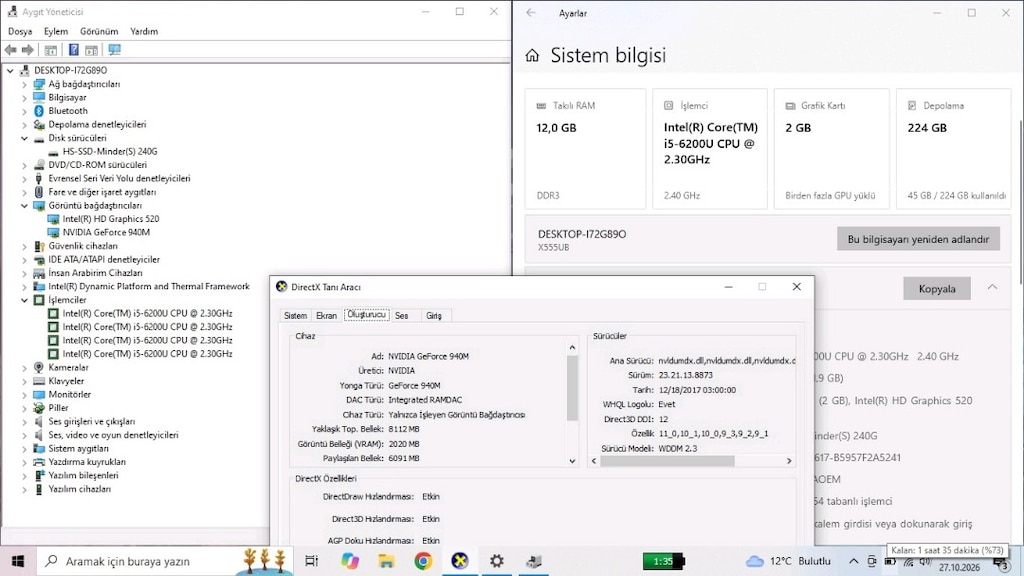Switch to the Sistem tab in DirectX tool

click(x=295, y=315)
